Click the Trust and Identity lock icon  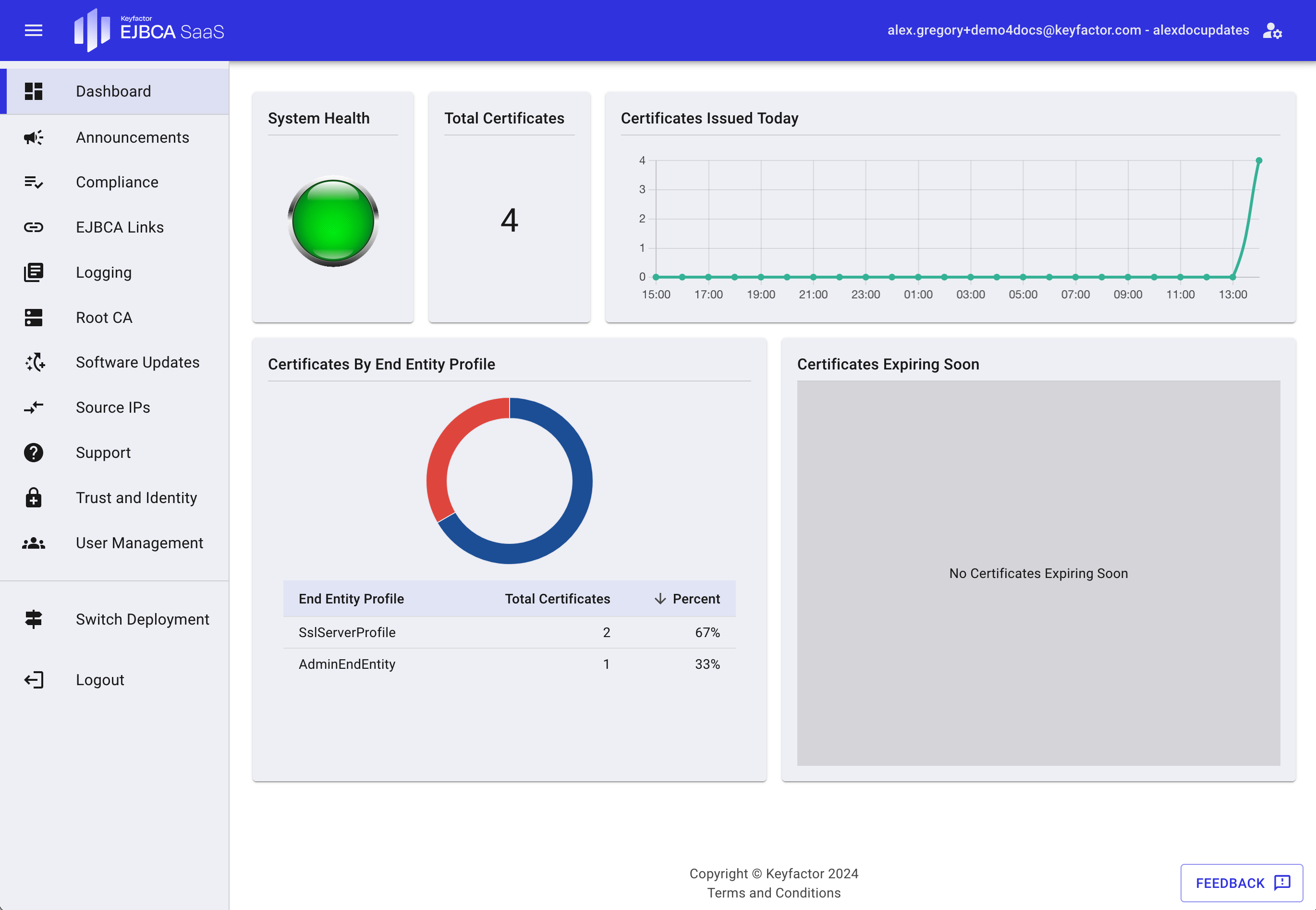tap(34, 498)
